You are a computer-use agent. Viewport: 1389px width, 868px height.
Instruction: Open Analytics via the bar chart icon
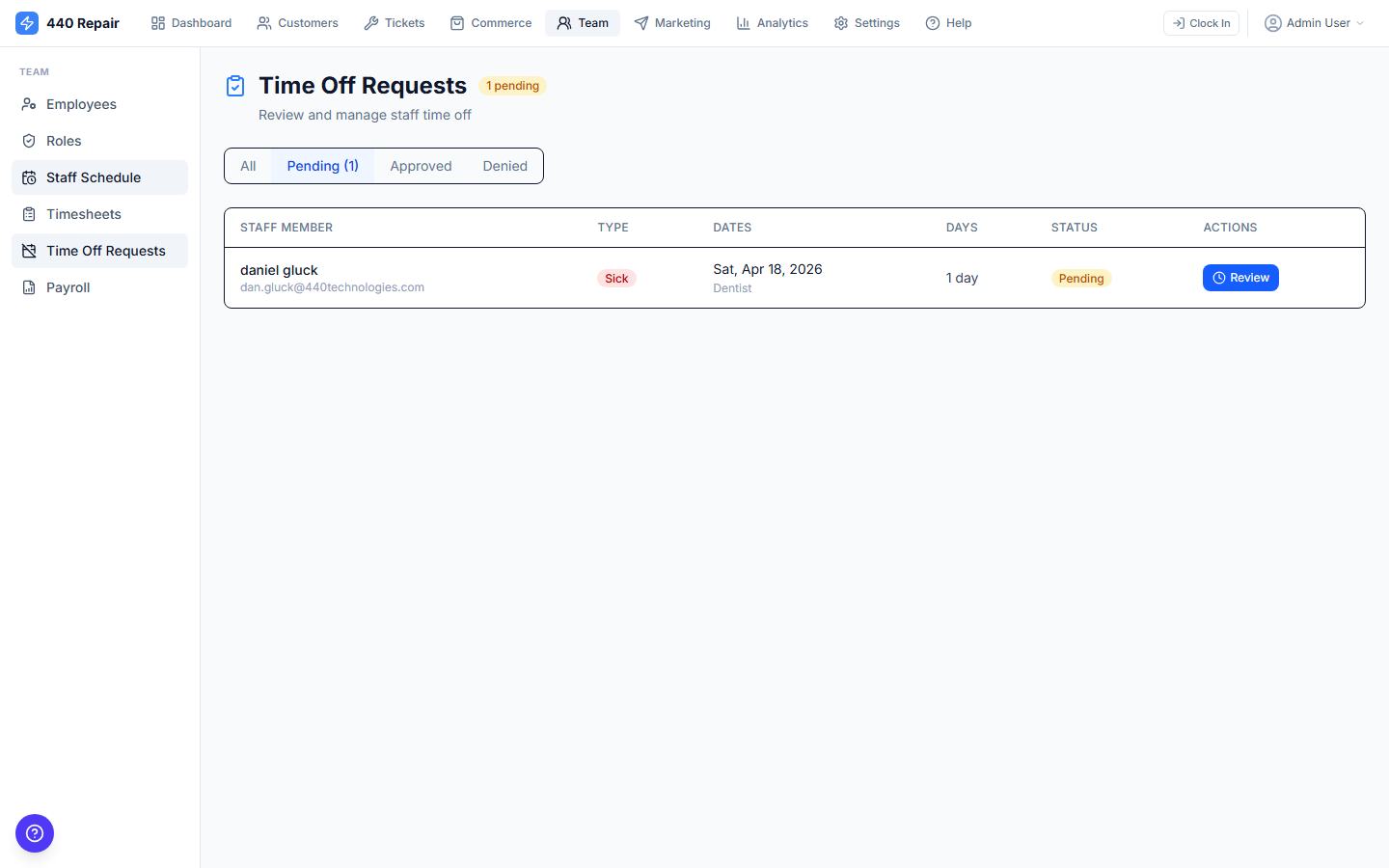[744, 22]
